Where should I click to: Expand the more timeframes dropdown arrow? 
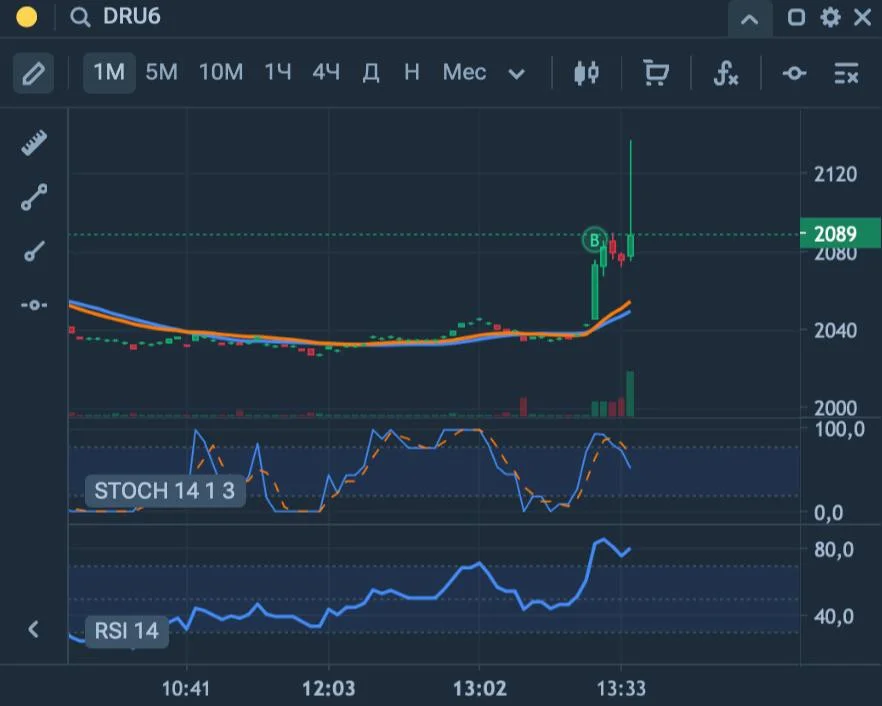(x=516, y=74)
